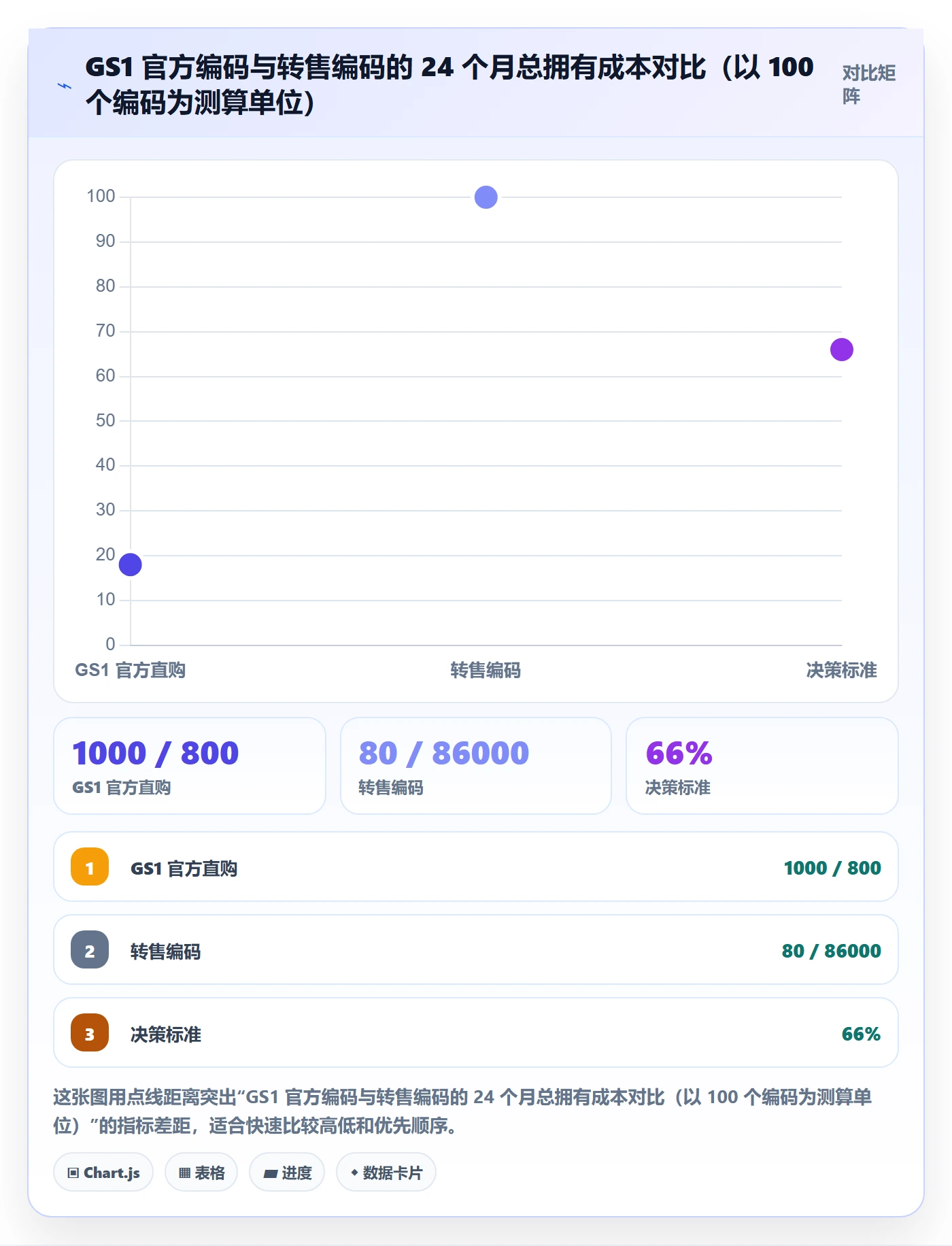
Task: Select the 转售编码 ranked list row
Action: tap(476, 950)
